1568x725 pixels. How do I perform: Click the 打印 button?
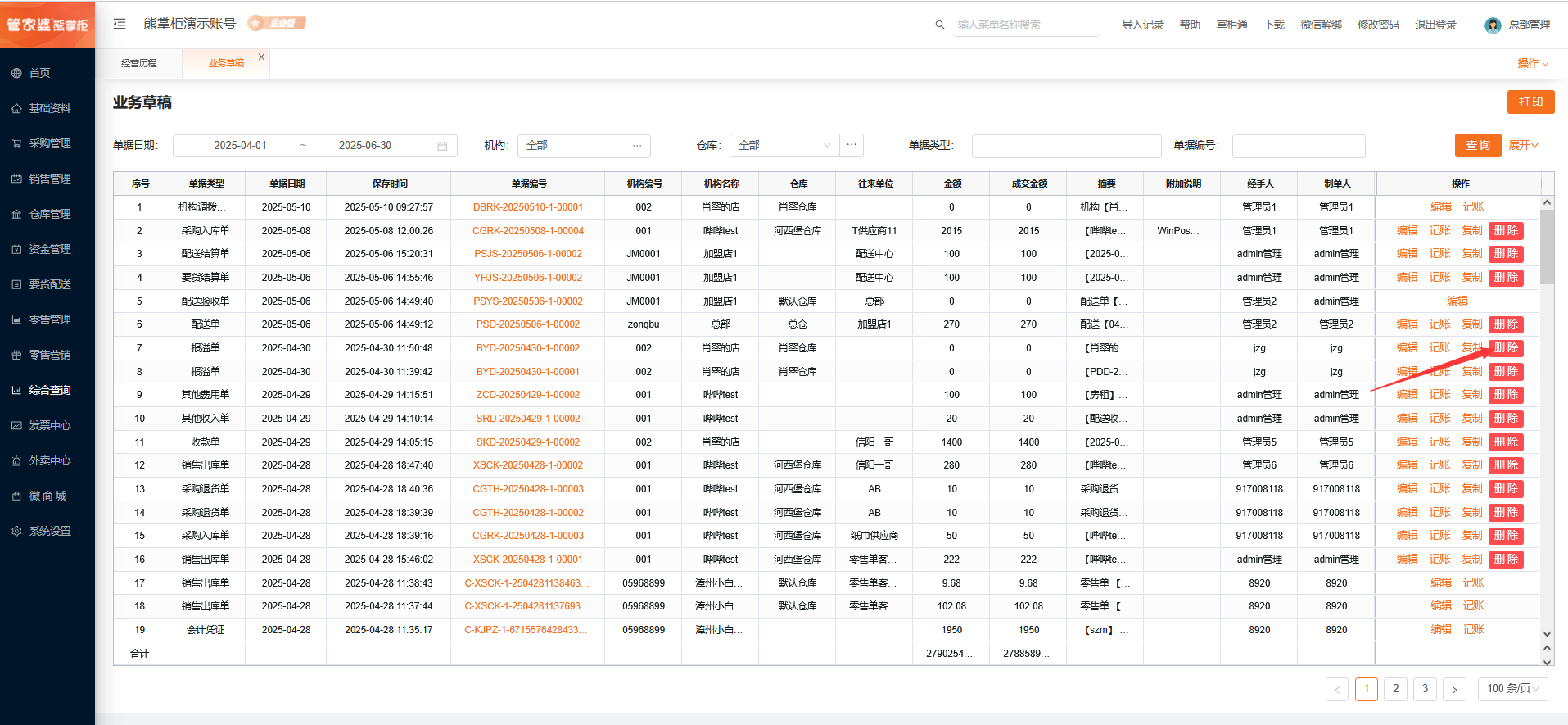click(x=1530, y=102)
